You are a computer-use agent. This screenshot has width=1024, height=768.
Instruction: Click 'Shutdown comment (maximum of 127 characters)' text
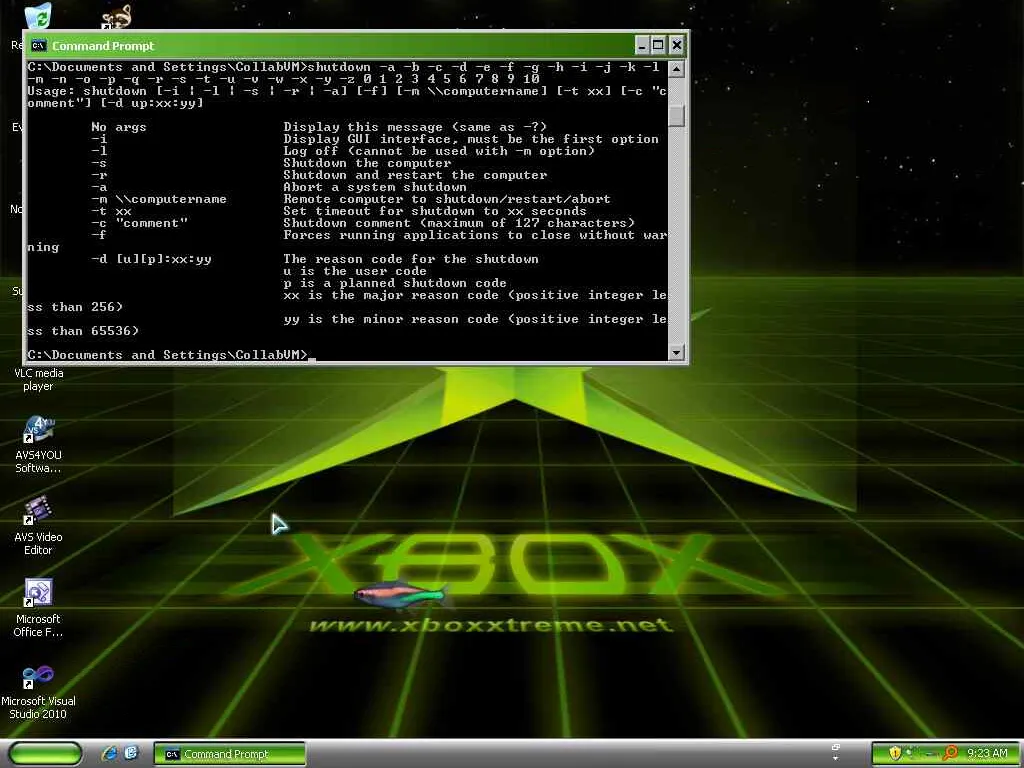pos(459,223)
